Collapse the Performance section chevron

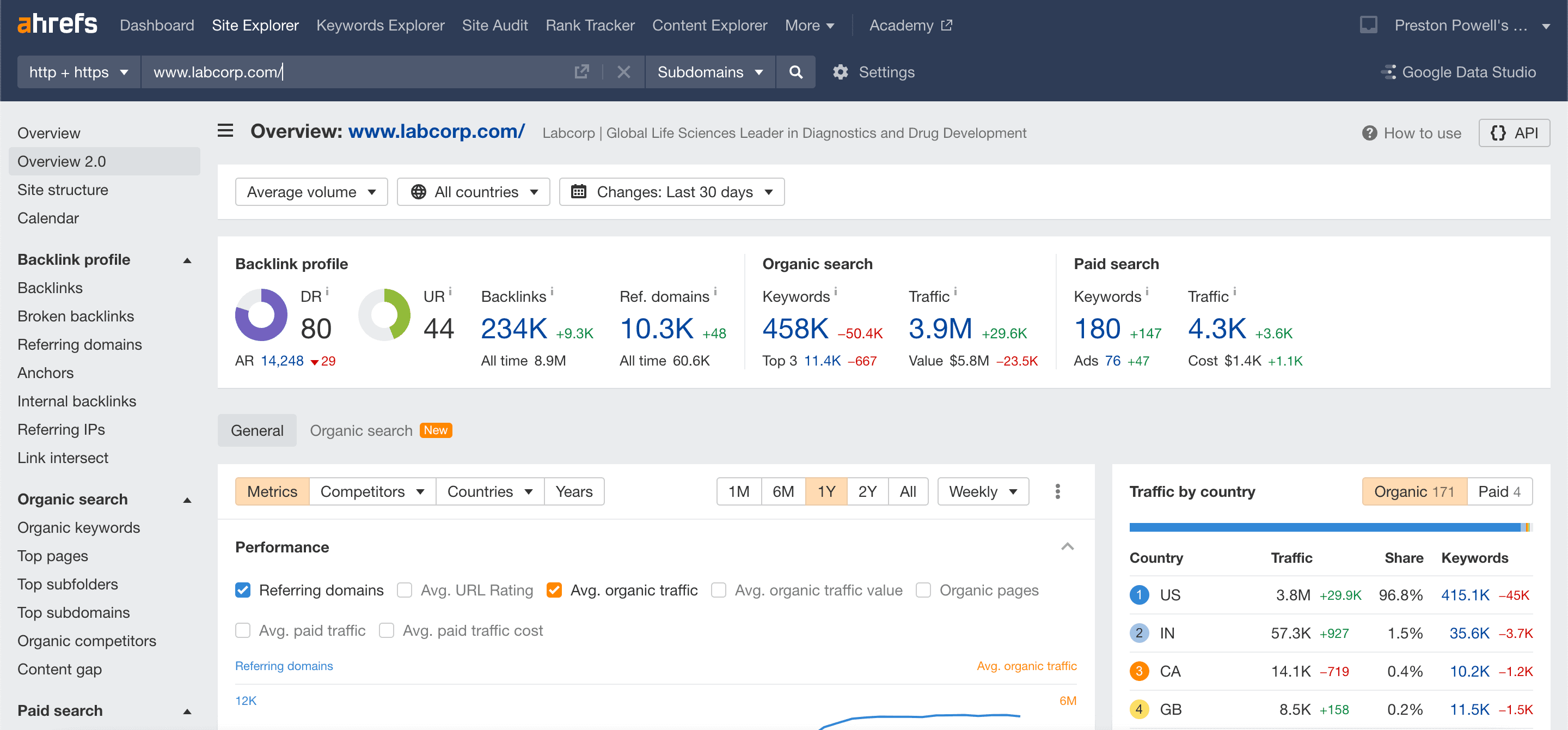pos(1067,546)
